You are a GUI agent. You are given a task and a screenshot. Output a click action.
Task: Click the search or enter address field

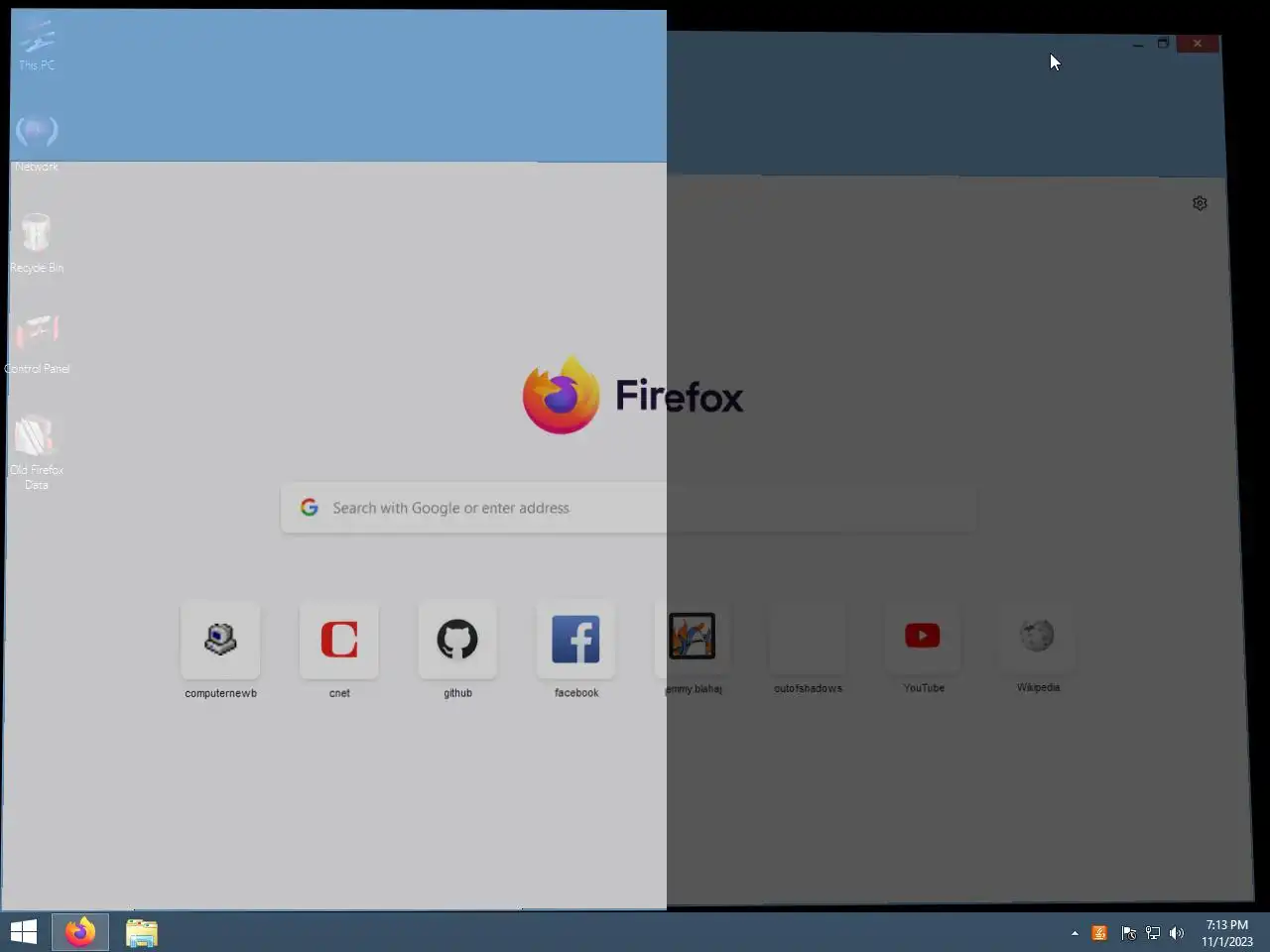[x=628, y=508]
